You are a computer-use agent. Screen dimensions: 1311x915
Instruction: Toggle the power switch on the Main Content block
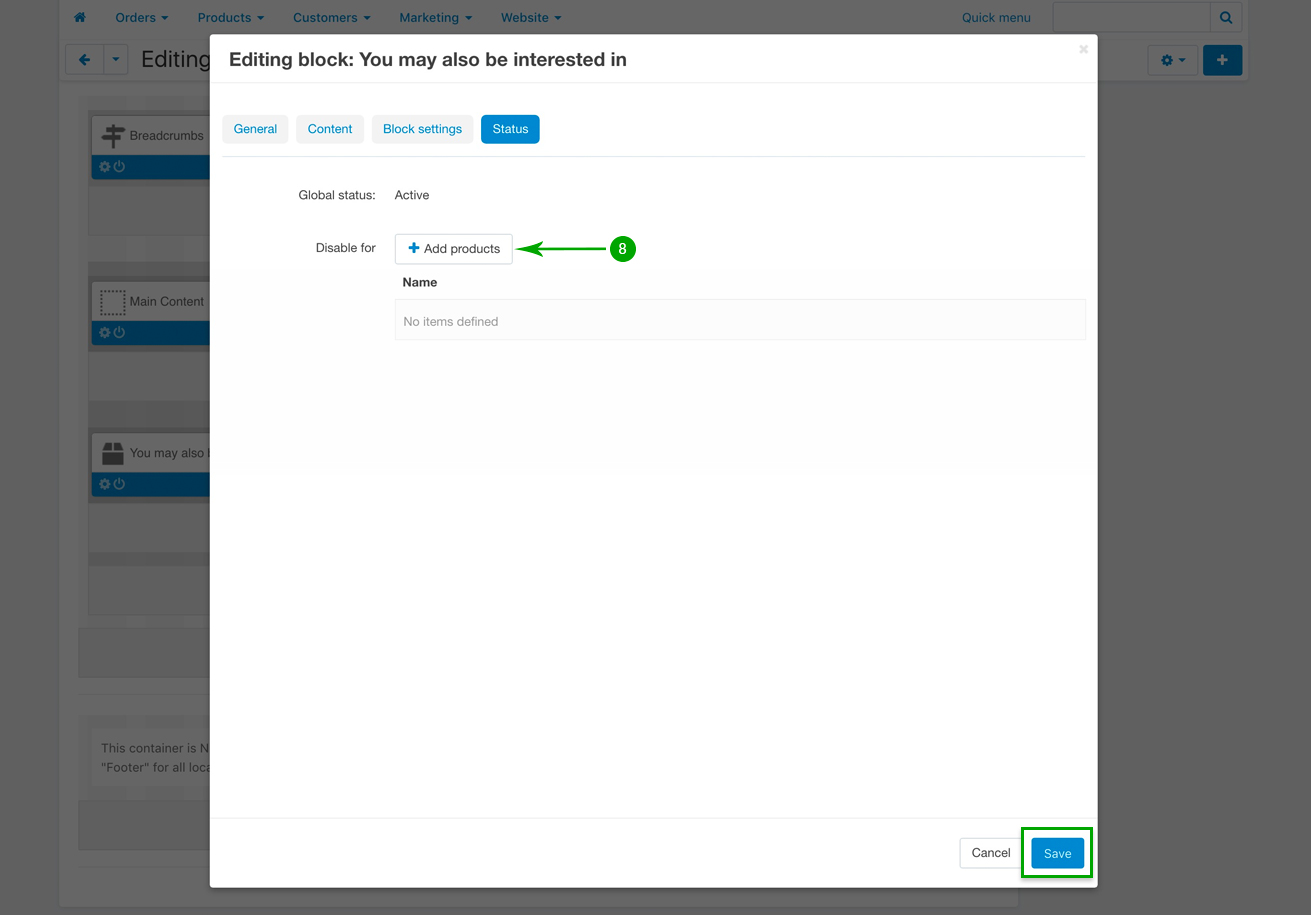119,333
